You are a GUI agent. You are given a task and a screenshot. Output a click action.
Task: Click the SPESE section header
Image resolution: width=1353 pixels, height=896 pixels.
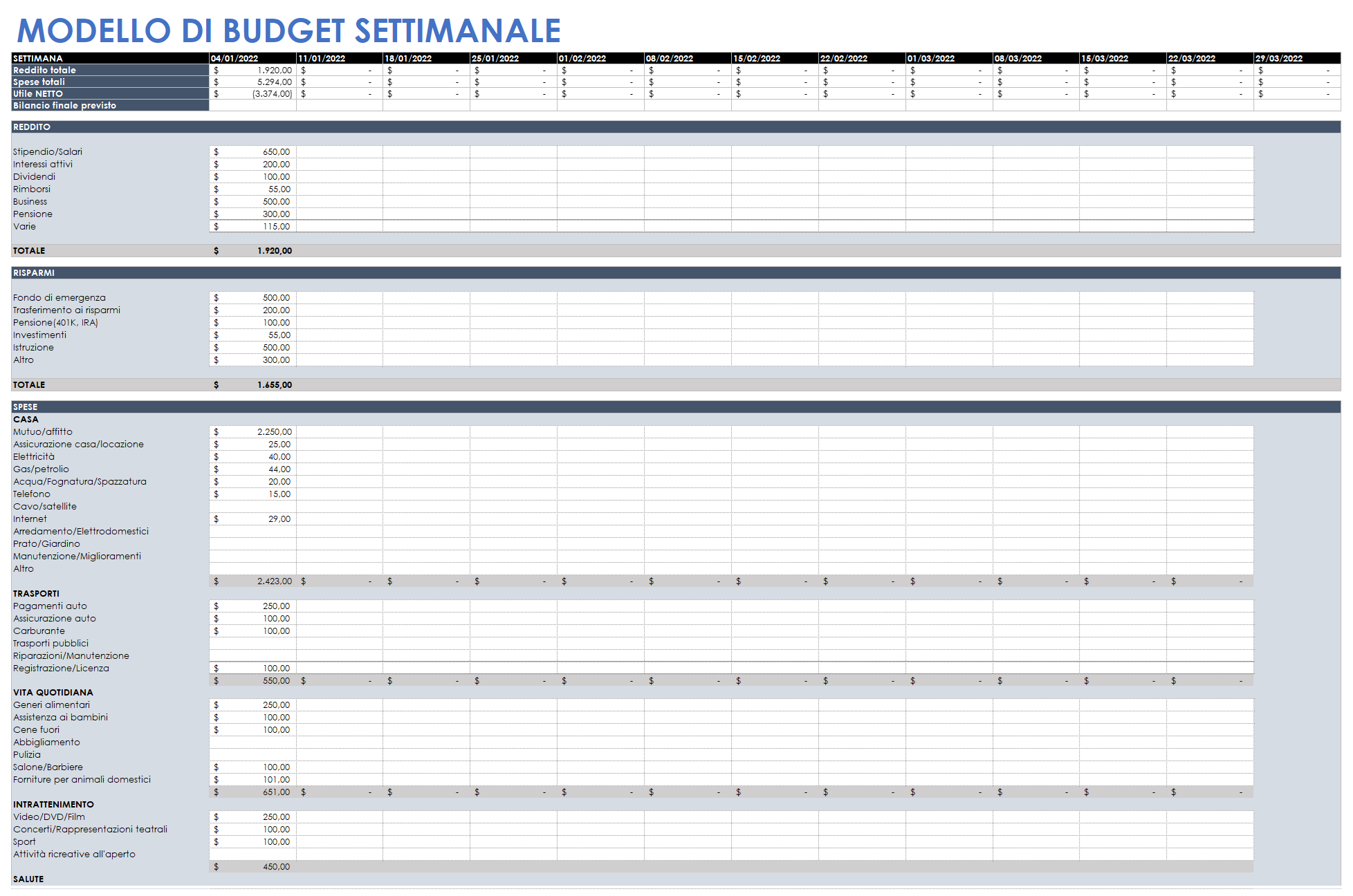tap(676, 407)
